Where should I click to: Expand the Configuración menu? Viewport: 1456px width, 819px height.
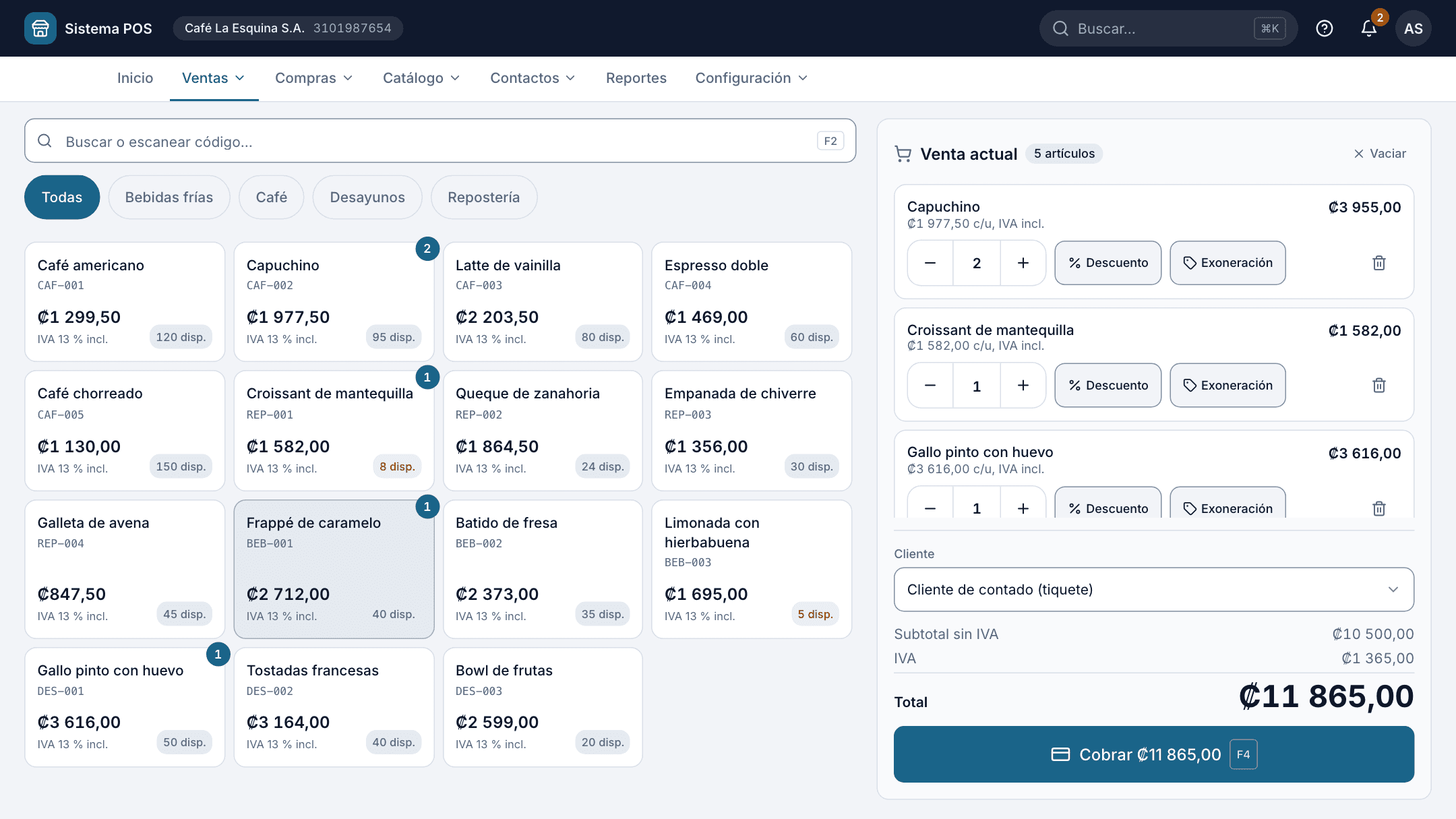752,78
